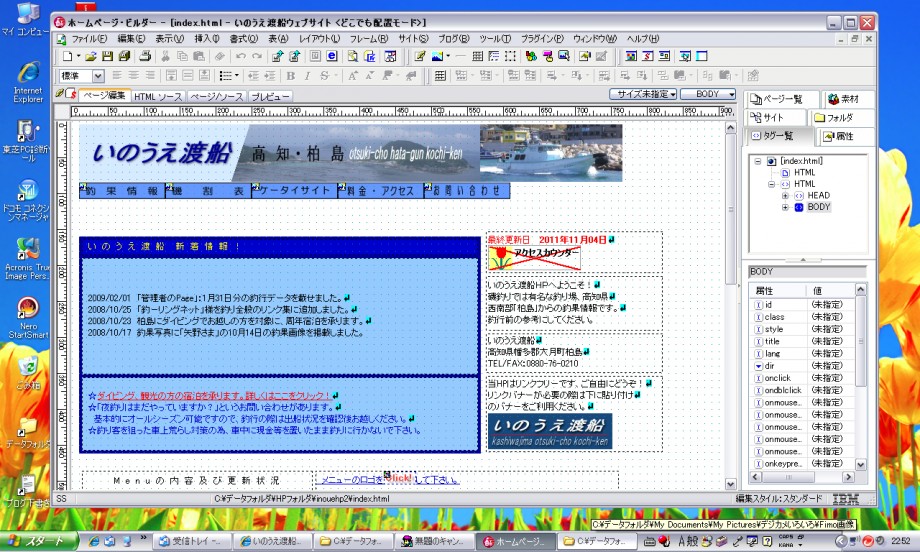Click the red ダイビング、観光の方 link

tap(214, 395)
